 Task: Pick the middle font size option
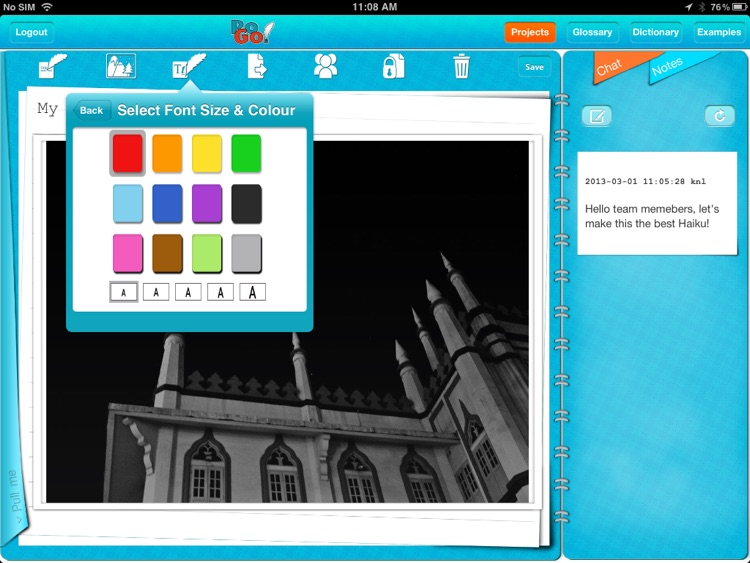pyautogui.click(x=188, y=292)
